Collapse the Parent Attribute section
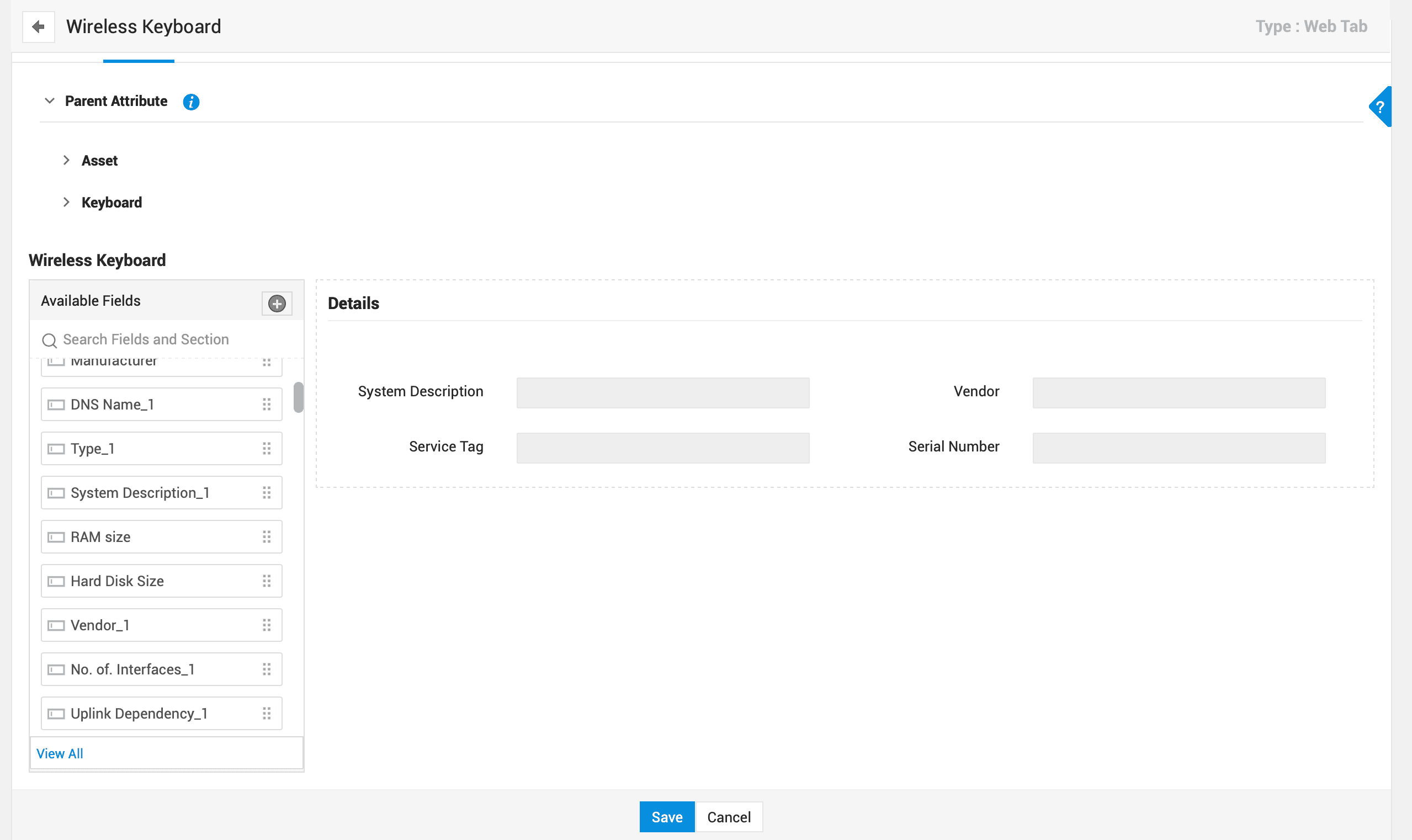This screenshot has height=840, width=1412. click(x=50, y=101)
